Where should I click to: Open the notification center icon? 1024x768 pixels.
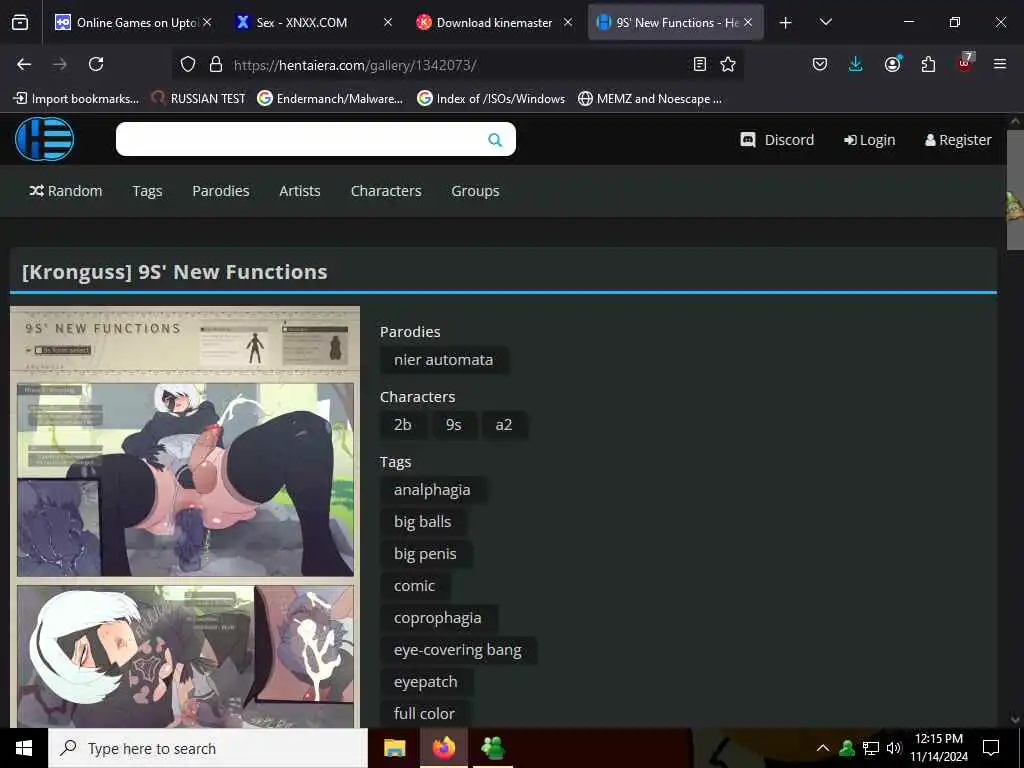pyautogui.click(x=991, y=748)
